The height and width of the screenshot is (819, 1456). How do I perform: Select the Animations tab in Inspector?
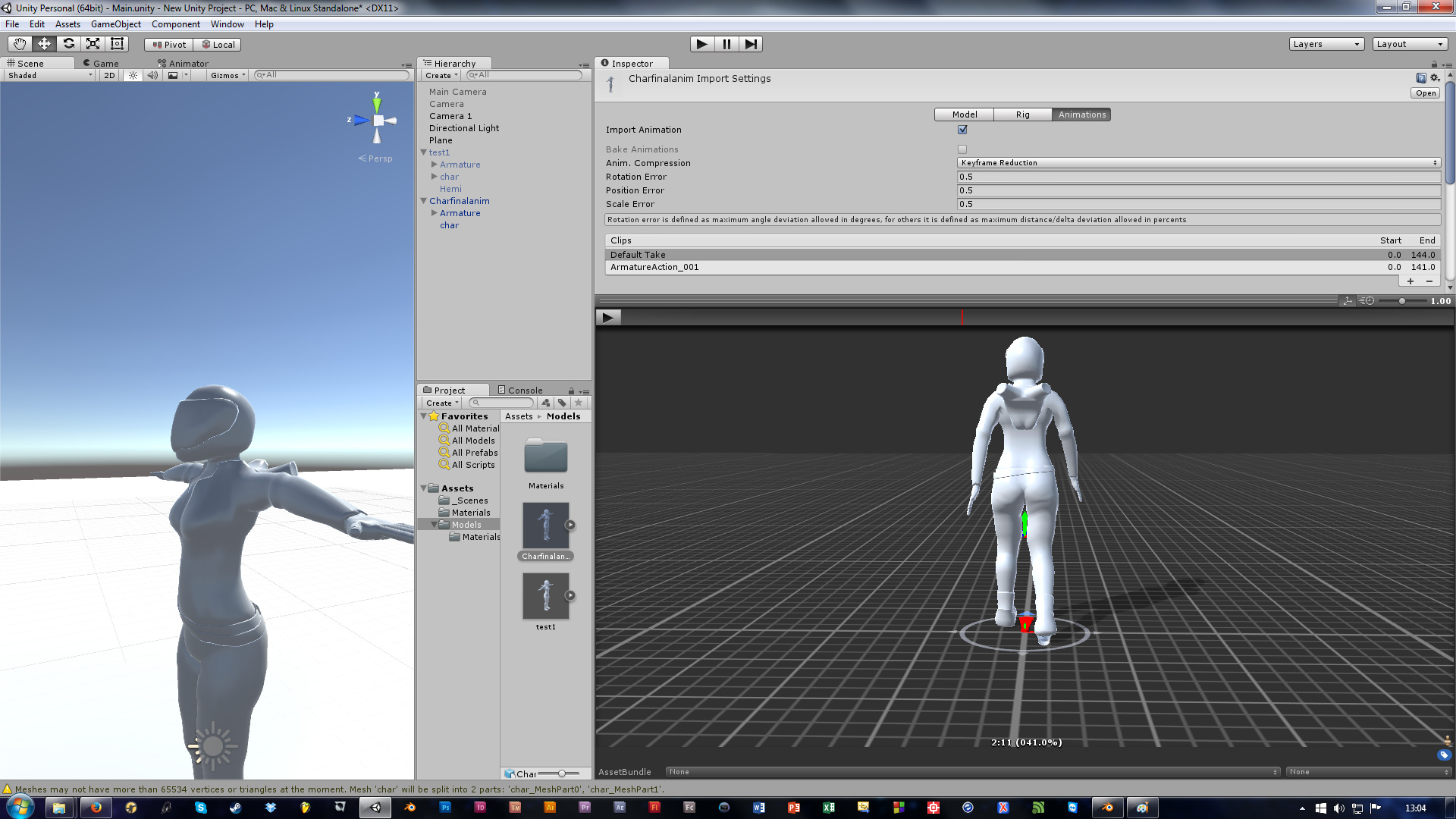pos(1082,114)
